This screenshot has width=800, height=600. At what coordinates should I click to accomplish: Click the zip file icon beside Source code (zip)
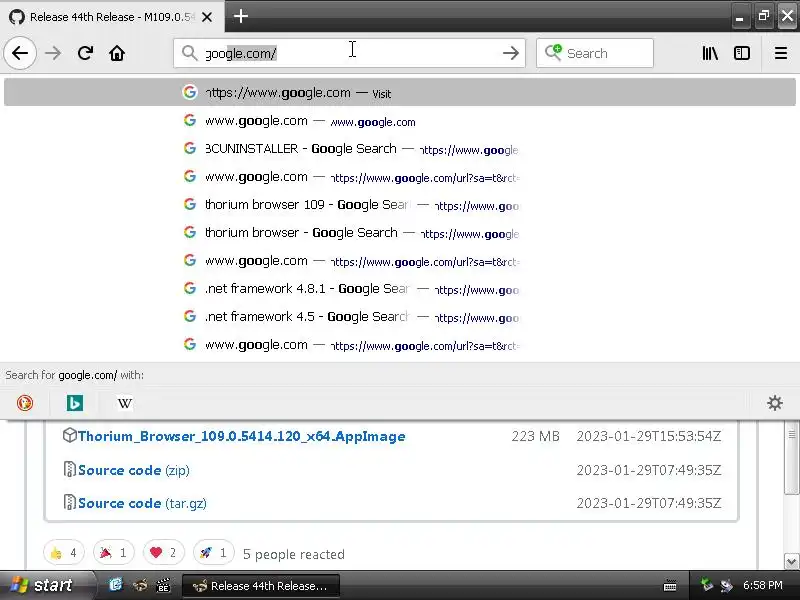(x=69, y=469)
